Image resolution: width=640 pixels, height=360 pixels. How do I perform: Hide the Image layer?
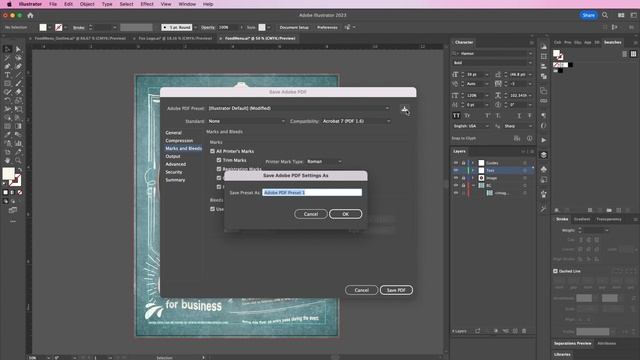tap(456, 178)
